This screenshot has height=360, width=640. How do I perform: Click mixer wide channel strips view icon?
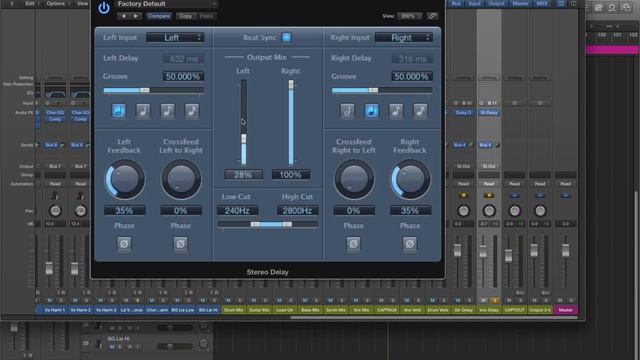point(573,4)
